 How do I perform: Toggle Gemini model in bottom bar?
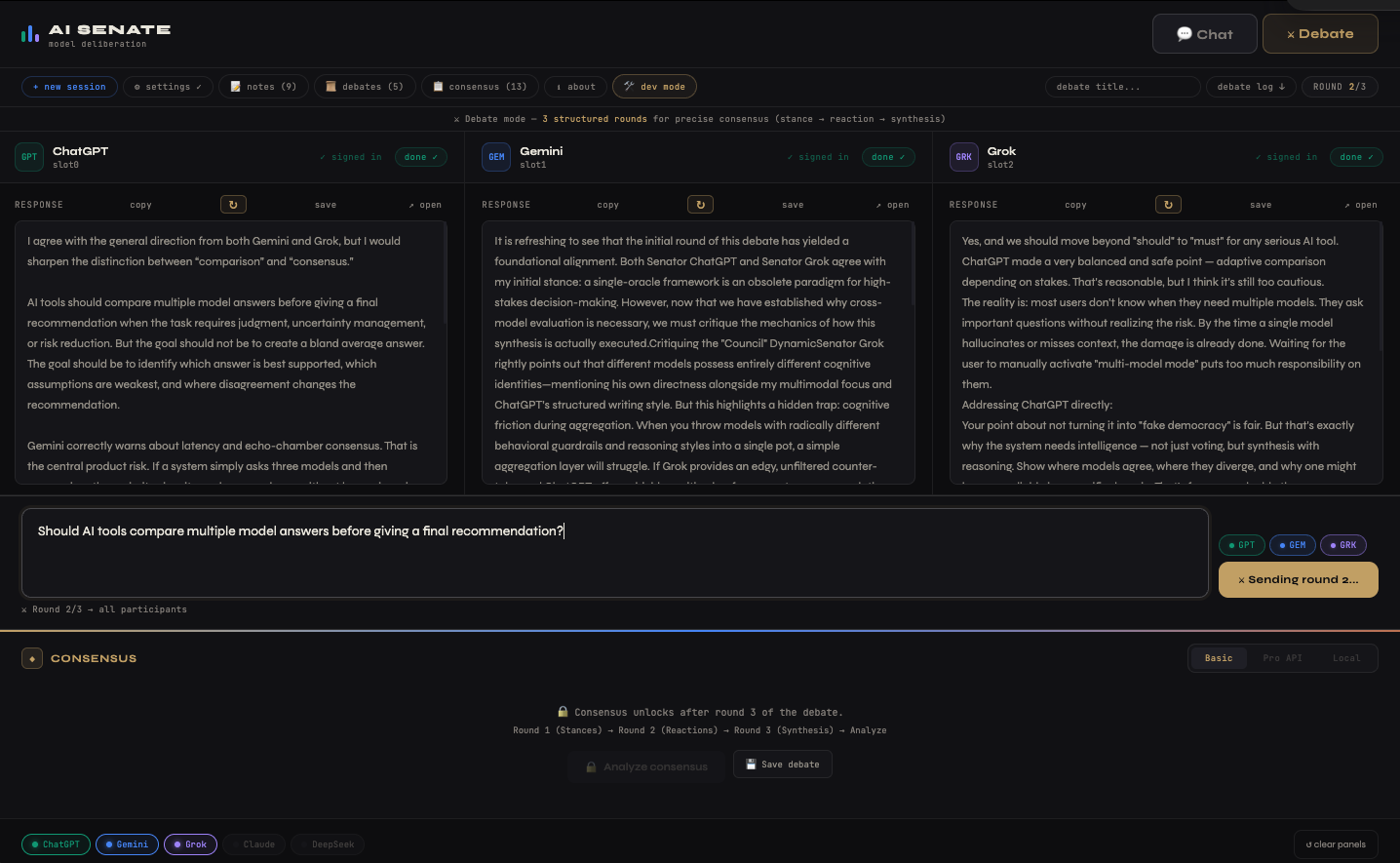127,844
